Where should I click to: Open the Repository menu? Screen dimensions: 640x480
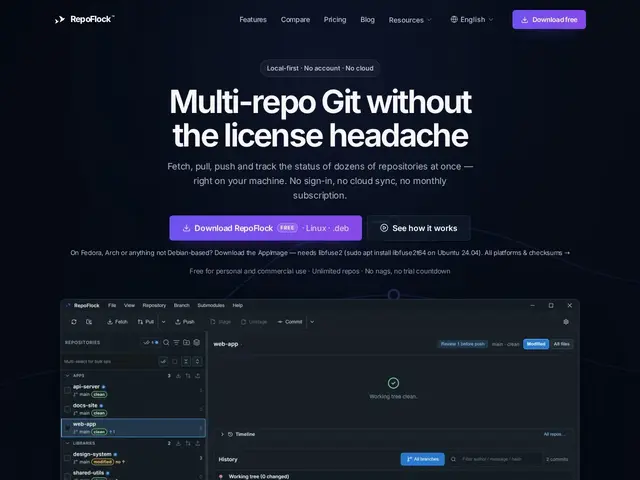[154, 305]
